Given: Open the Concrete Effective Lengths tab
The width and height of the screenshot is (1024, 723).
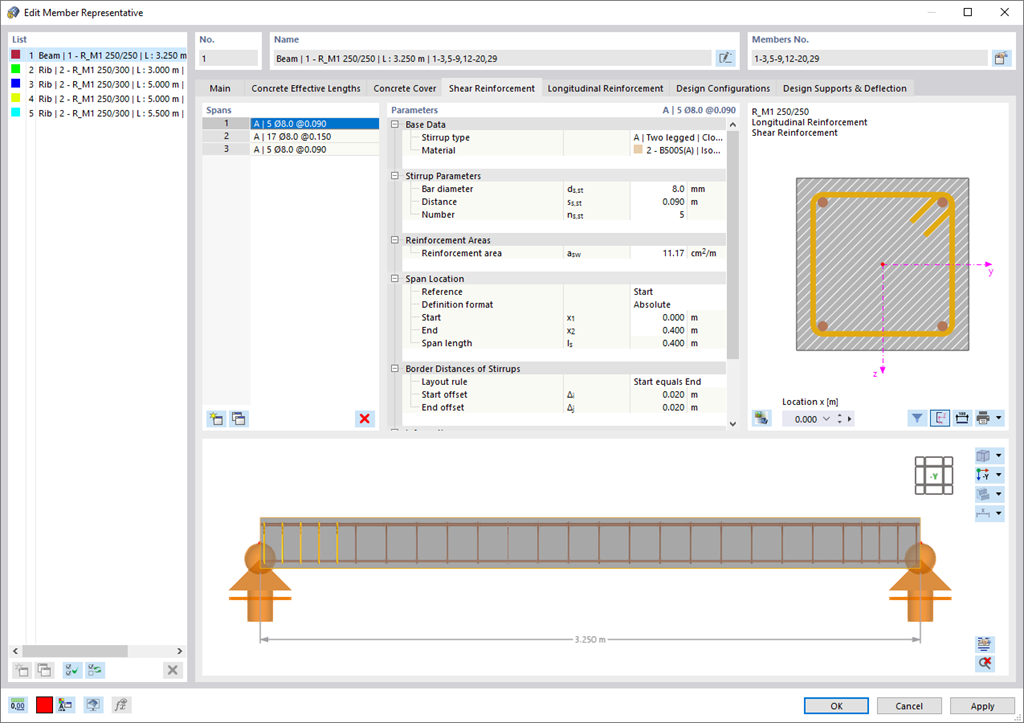Looking at the screenshot, I should [306, 88].
